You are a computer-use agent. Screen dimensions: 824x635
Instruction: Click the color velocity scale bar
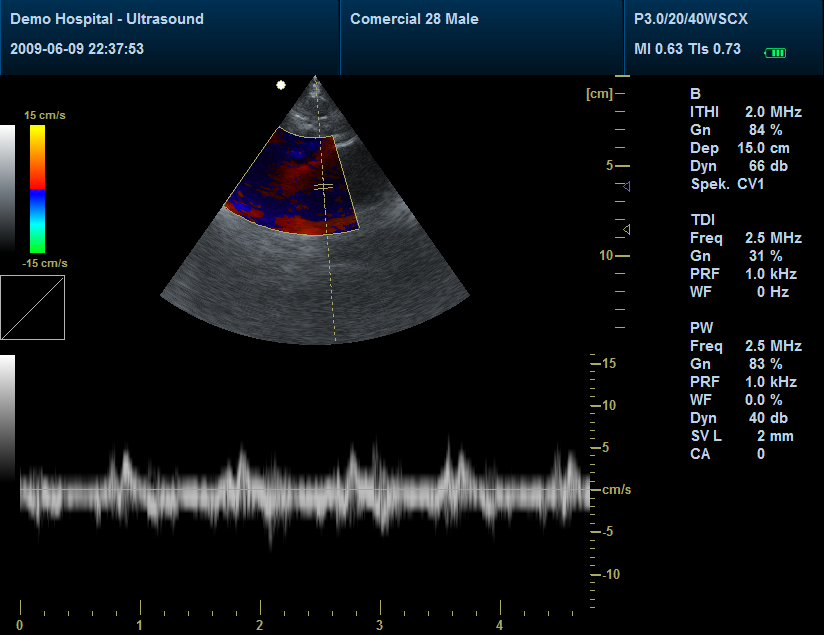[37, 189]
